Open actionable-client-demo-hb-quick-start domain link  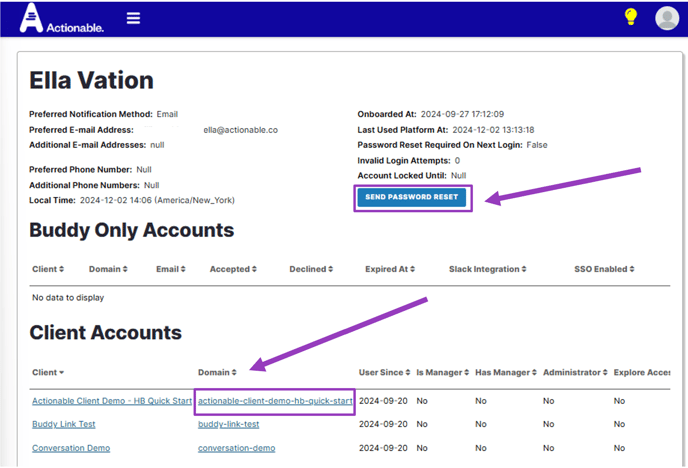pyautogui.click(x=275, y=401)
